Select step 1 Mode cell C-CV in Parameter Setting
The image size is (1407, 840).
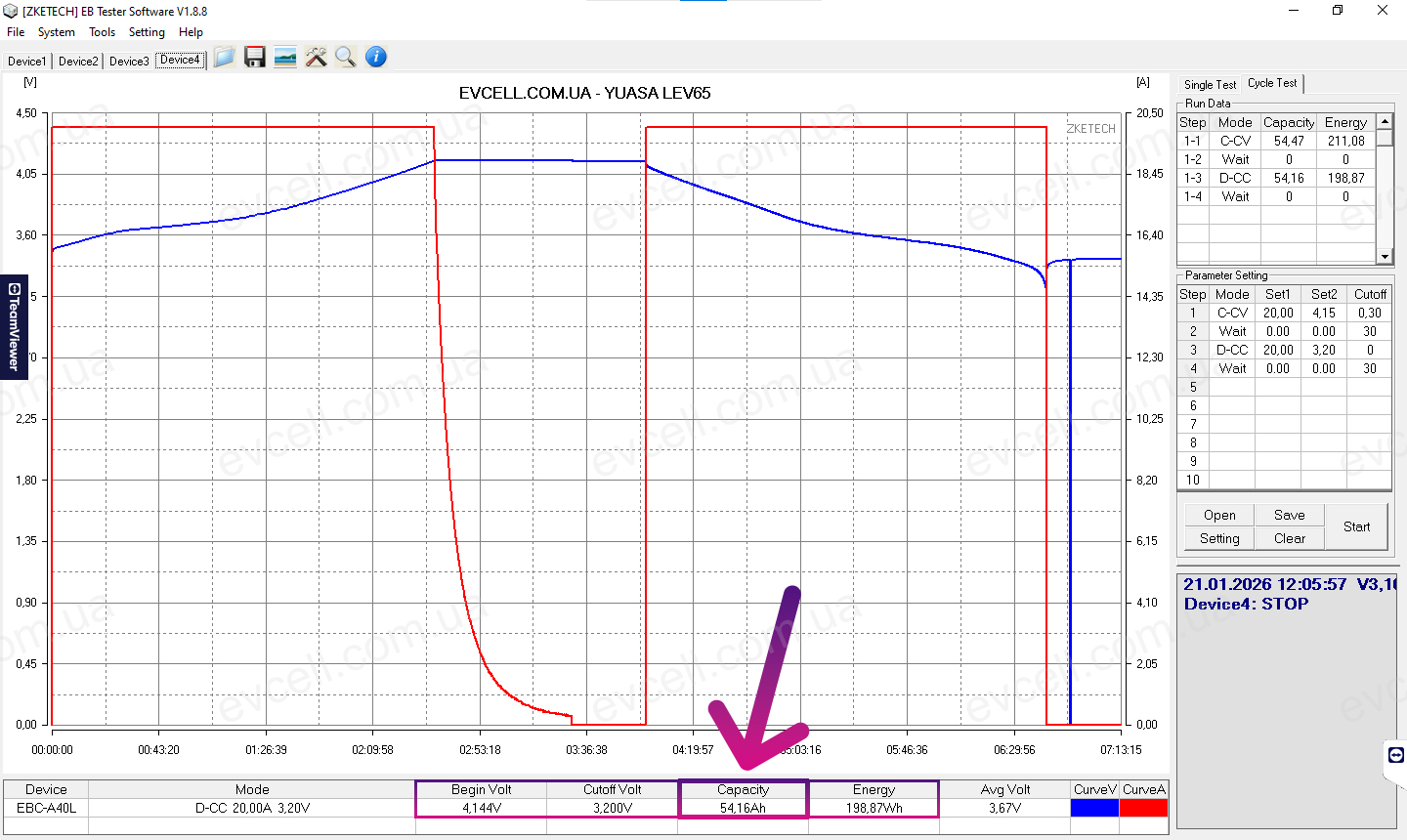pos(1232,313)
